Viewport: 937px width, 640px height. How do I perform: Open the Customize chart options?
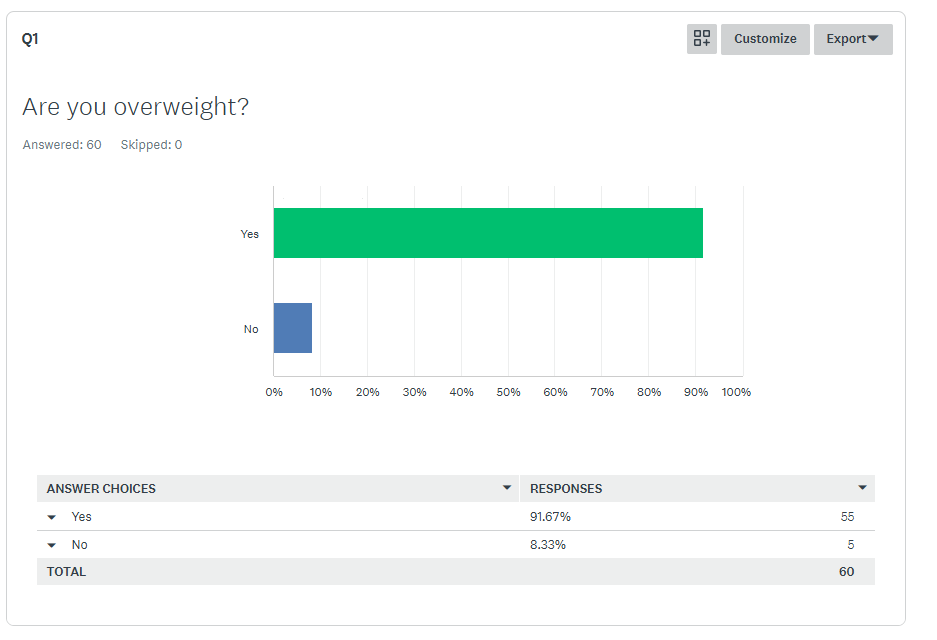click(x=765, y=39)
